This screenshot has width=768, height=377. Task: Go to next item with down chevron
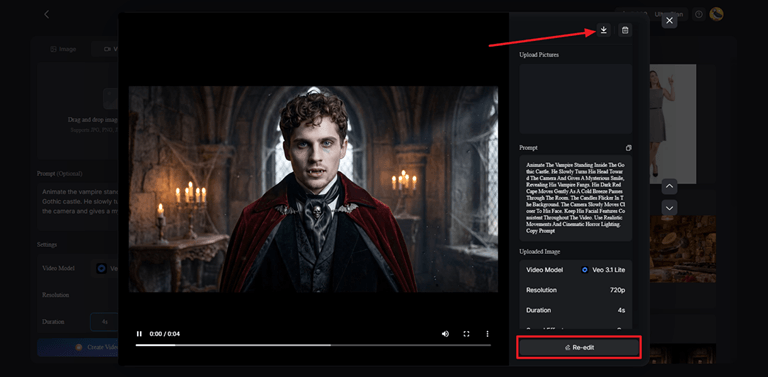(670, 208)
